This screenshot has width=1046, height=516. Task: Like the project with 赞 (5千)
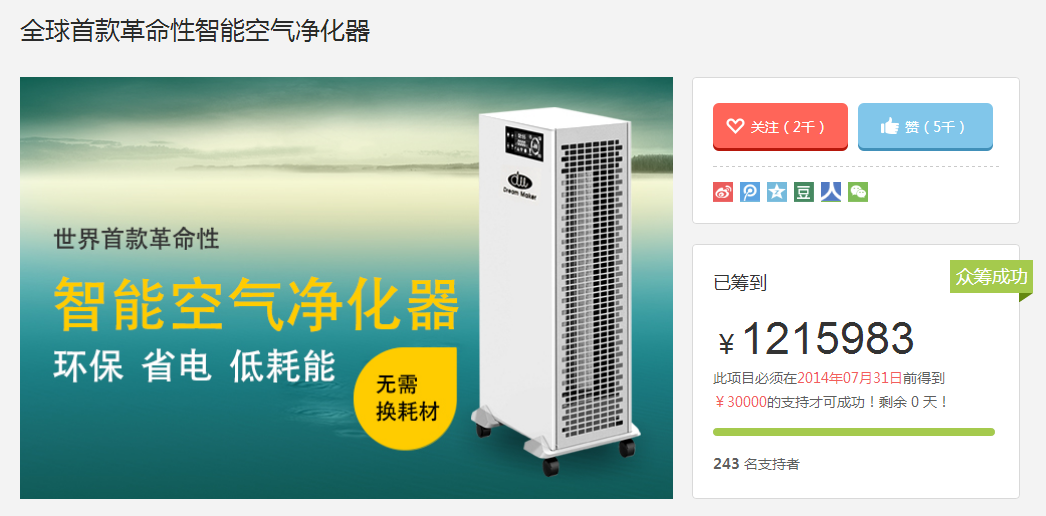925,127
